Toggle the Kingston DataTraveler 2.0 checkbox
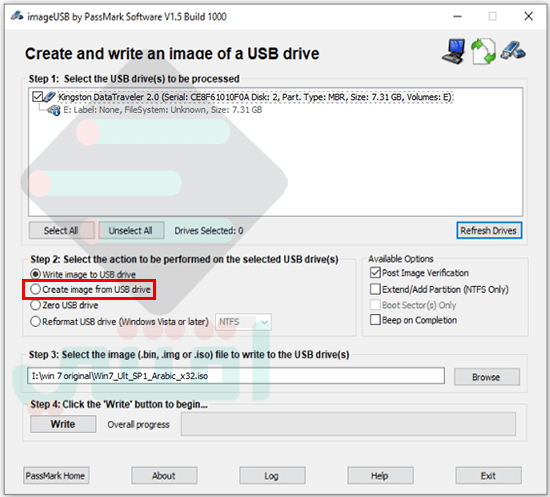This screenshot has height=497, width=550. pyautogui.click(x=37, y=96)
